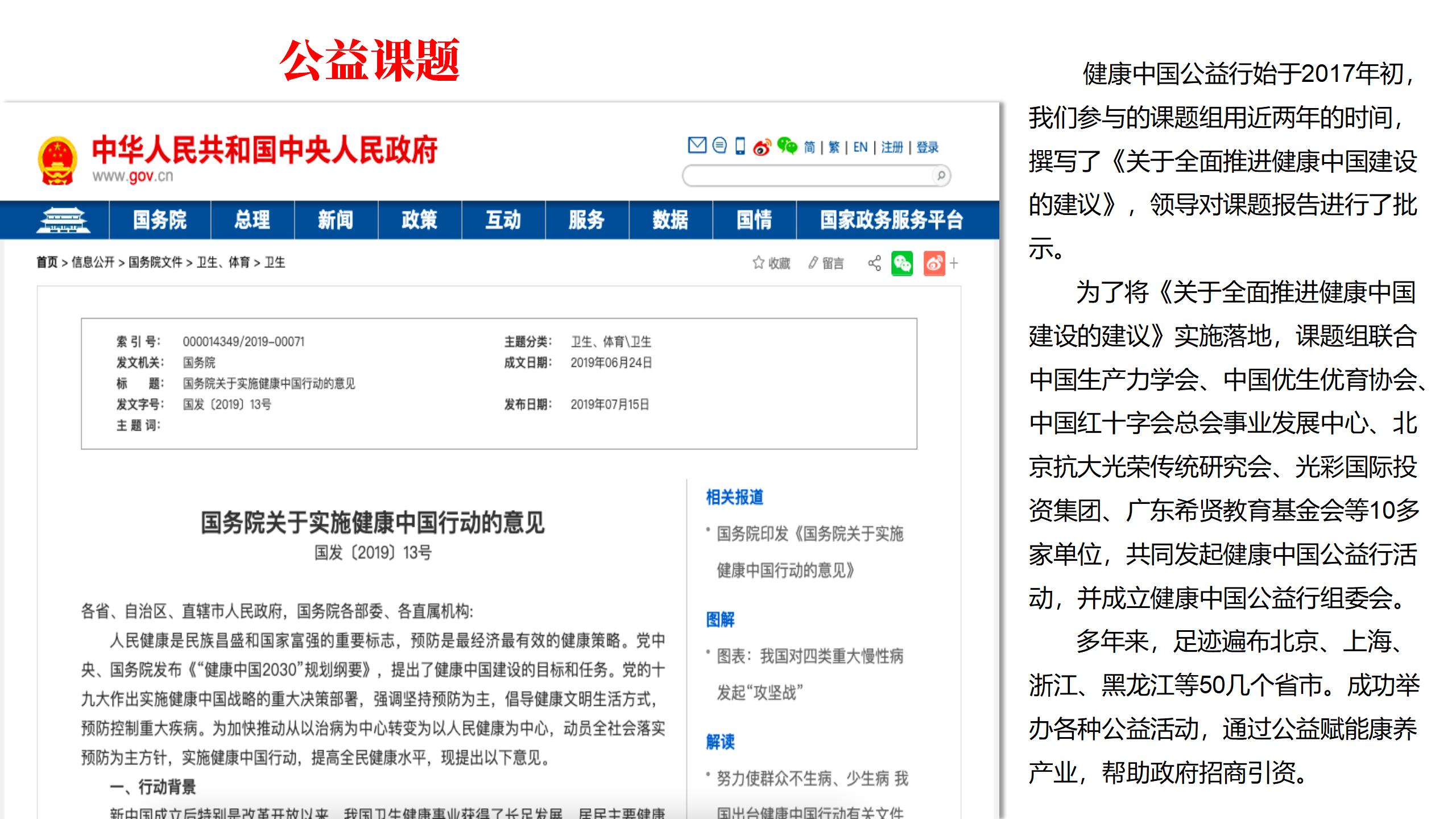The height and width of the screenshot is (819, 1456).
Task: Click inside the site search field
Action: 808,176
